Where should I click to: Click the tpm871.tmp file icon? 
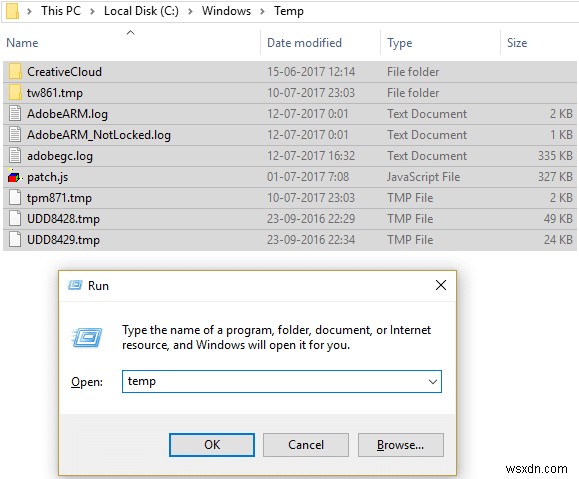(15, 198)
